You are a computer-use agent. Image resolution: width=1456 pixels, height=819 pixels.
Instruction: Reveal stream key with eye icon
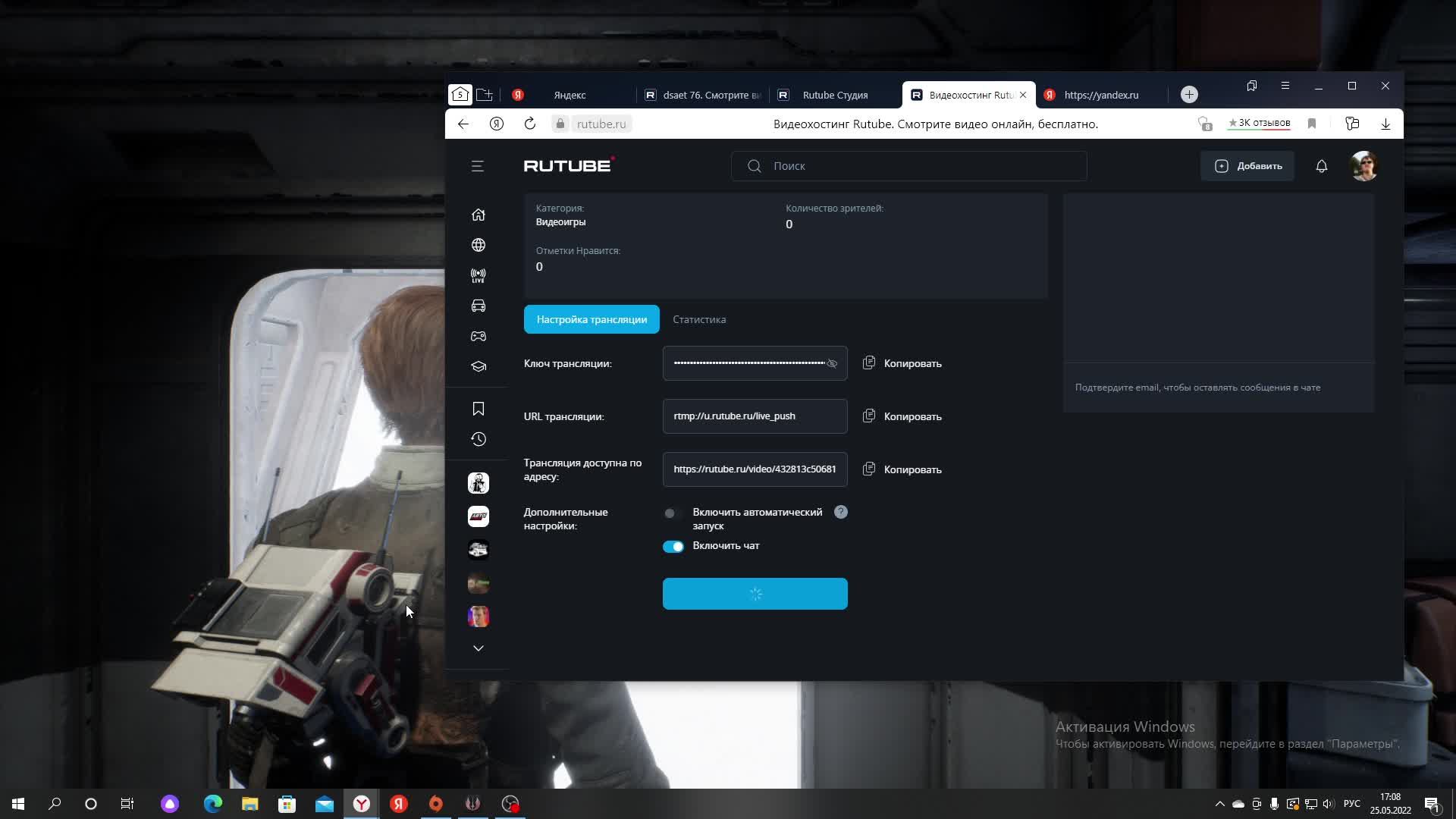point(832,363)
